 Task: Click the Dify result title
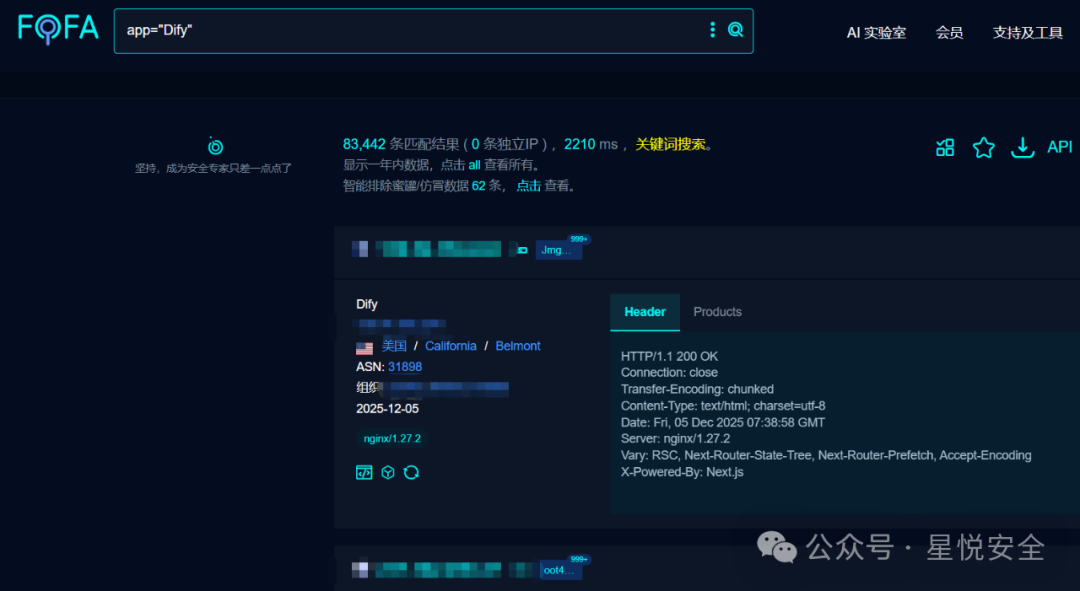pos(366,304)
